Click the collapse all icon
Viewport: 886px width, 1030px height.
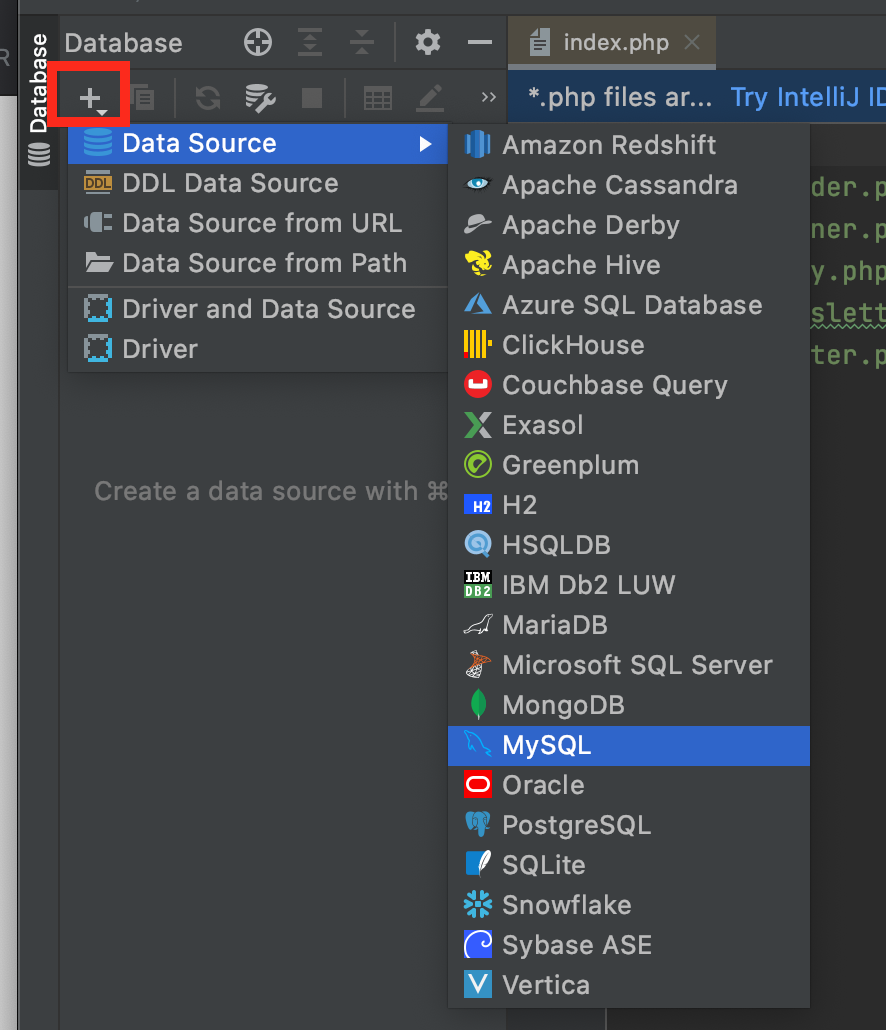362,43
